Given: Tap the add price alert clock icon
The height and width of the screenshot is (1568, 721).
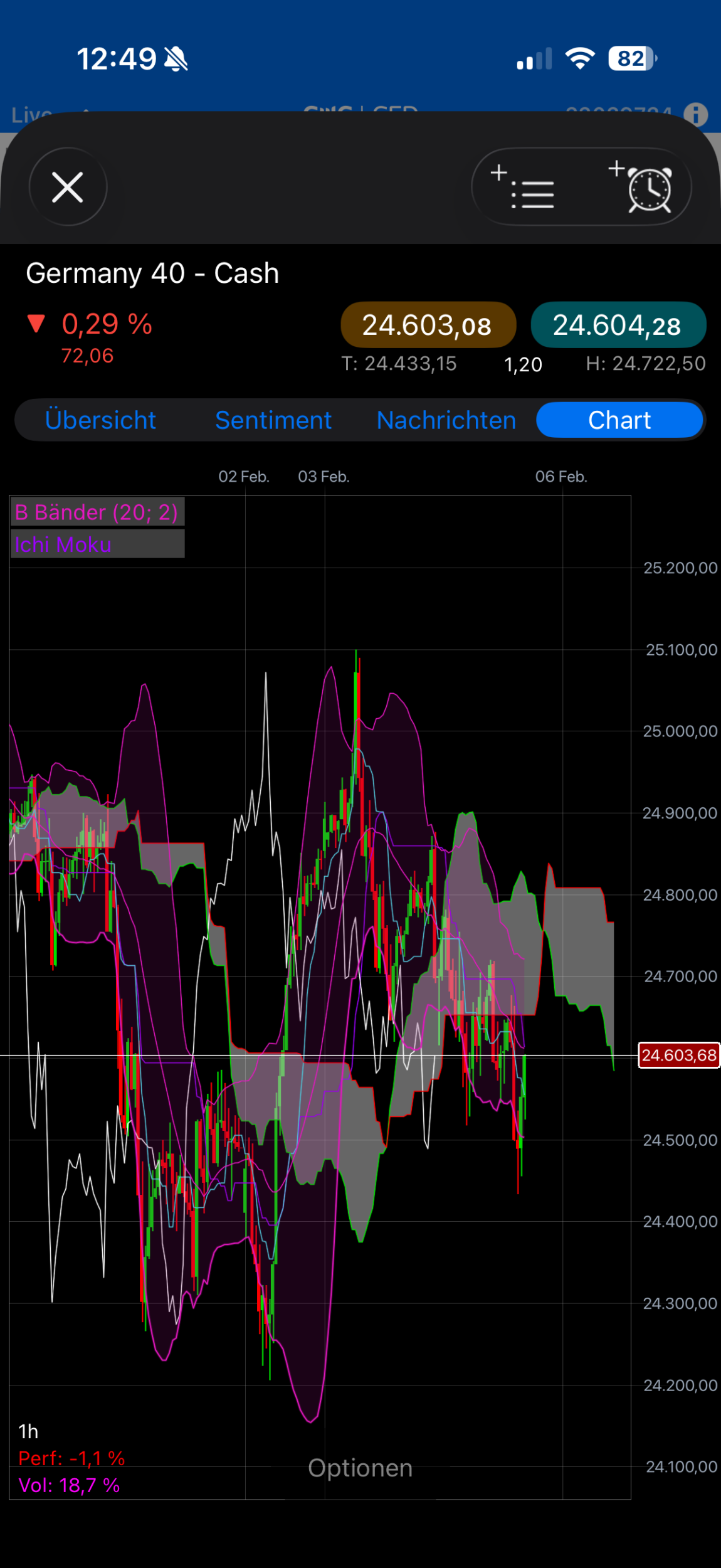Looking at the screenshot, I should coord(642,187).
